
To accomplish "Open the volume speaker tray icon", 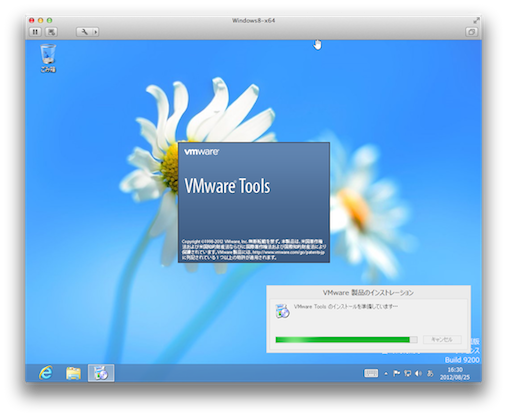I will pyautogui.click(x=418, y=373).
